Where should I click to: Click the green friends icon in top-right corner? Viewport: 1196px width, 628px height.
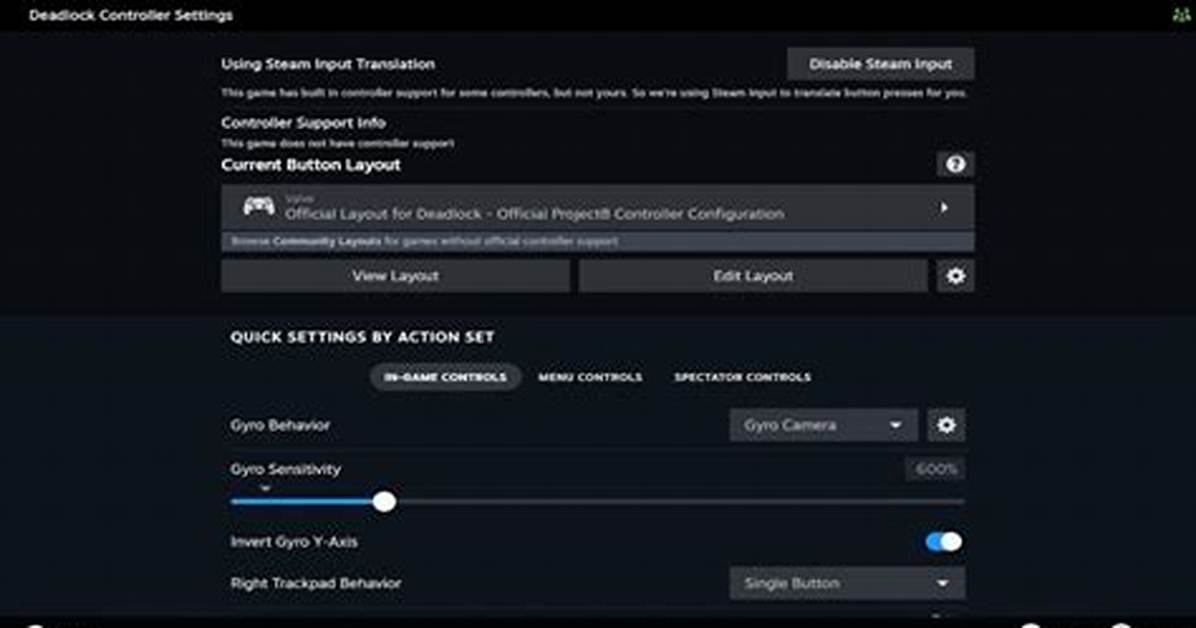[1182, 15]
